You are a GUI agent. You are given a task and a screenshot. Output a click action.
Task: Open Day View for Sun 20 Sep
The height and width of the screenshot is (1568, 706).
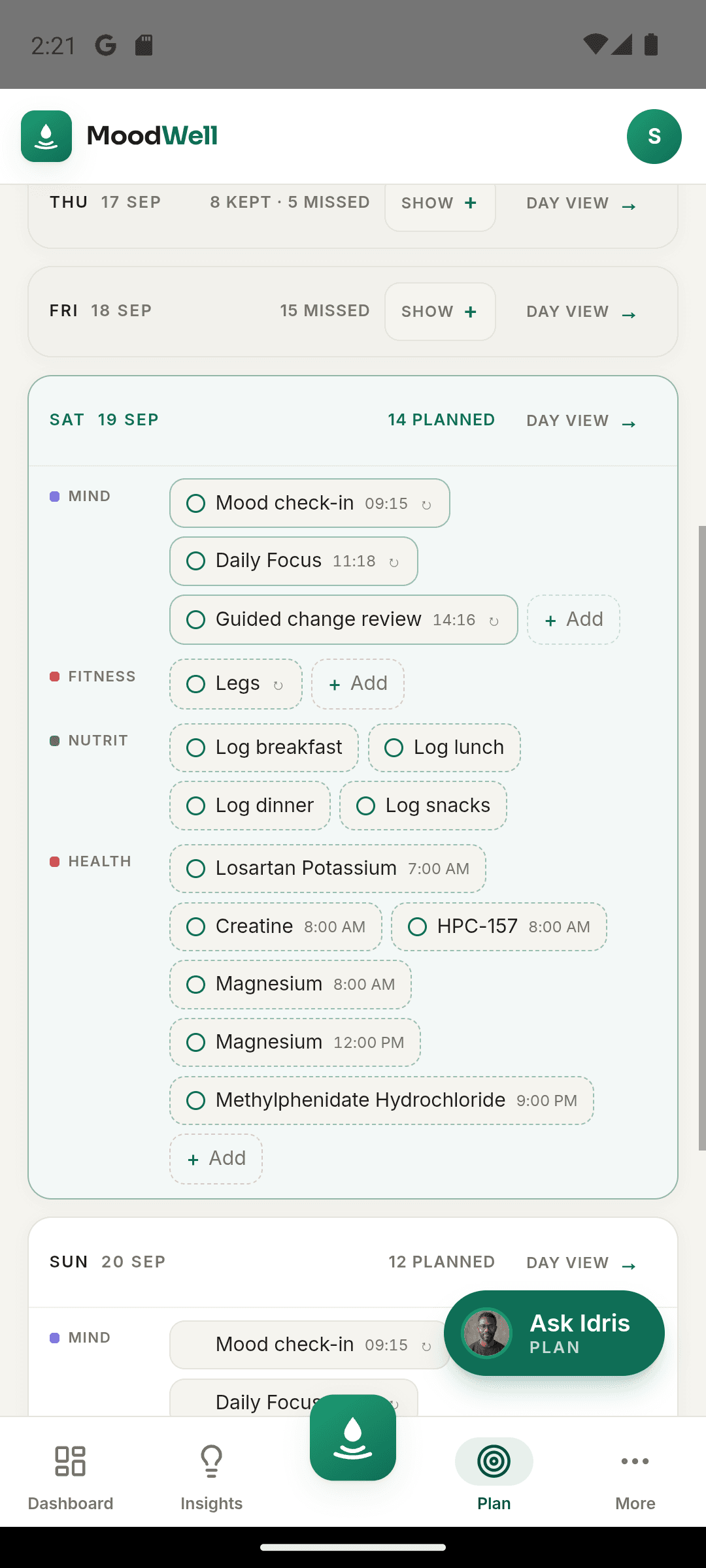[582, 1263]
